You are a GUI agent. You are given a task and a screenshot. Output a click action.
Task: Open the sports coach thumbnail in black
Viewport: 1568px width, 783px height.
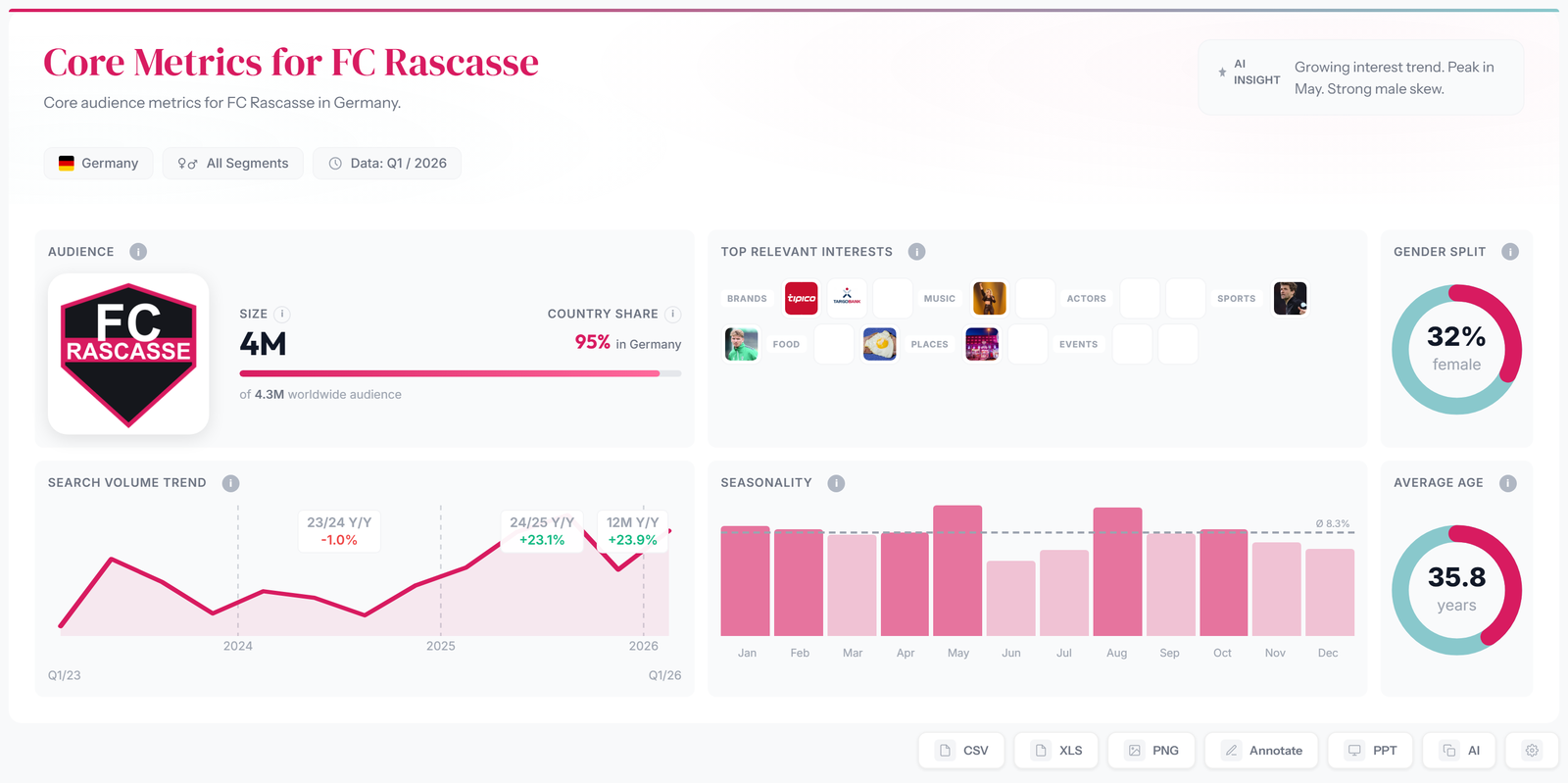[x=1290, y=299]
